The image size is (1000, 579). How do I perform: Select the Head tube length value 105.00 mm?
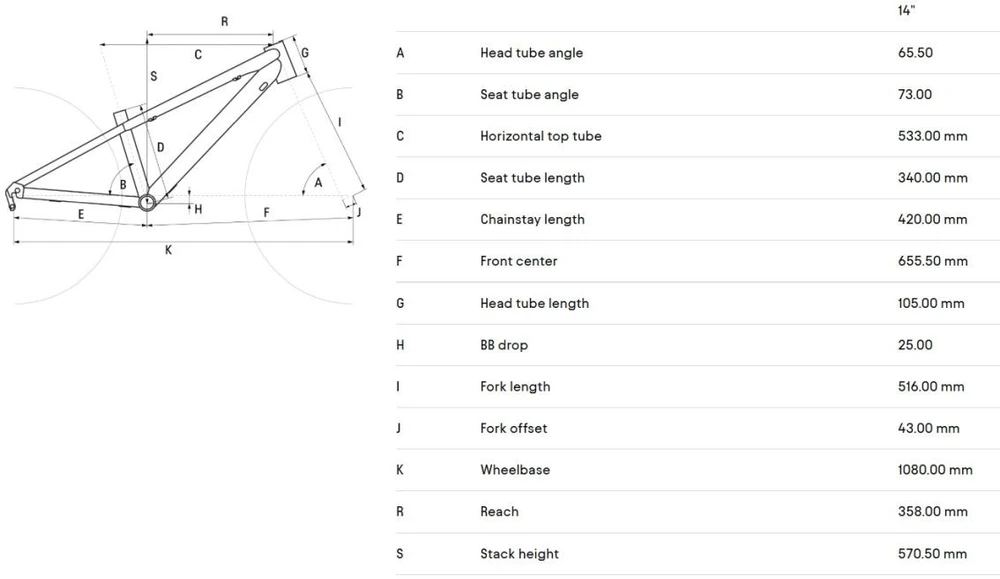coord(931,304)
